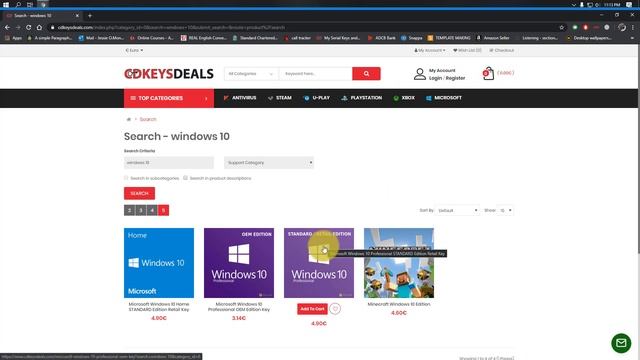The height and width of the screenshot is (360, 640).
Task: Click Login link under My Account
Action: pyautogui.click(x=435, y=78)
